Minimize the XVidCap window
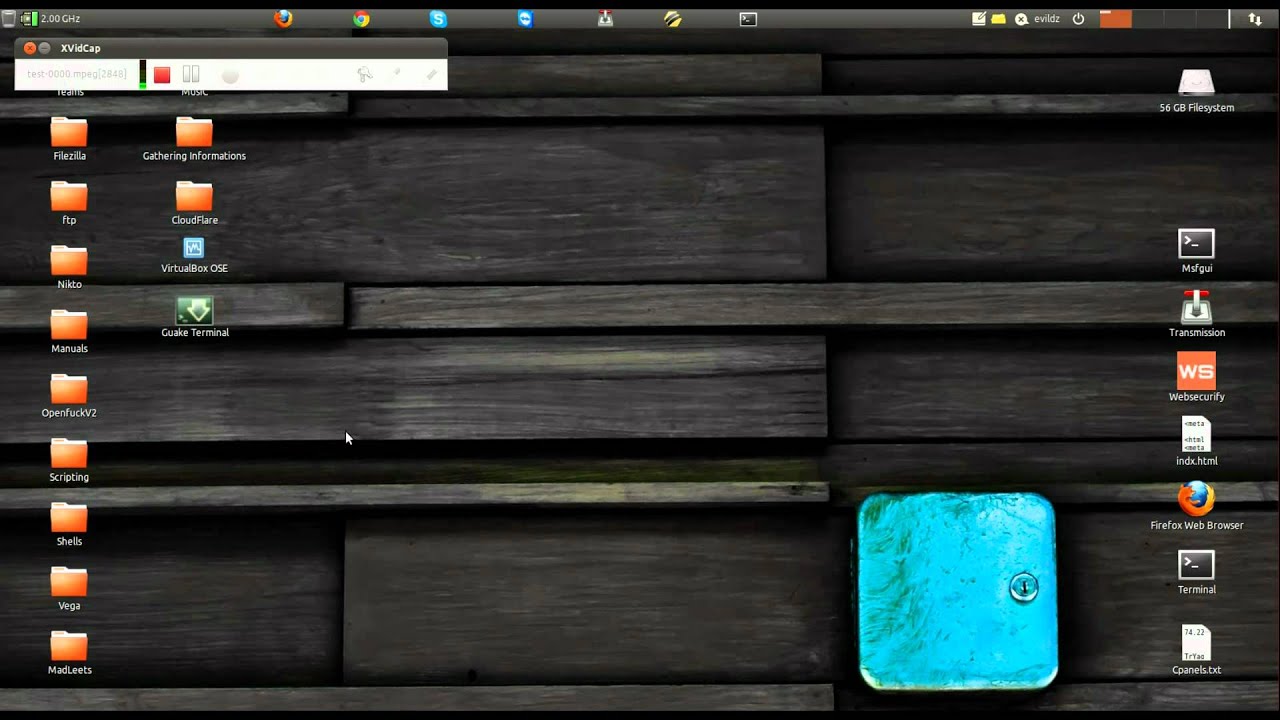 (45, 48)
